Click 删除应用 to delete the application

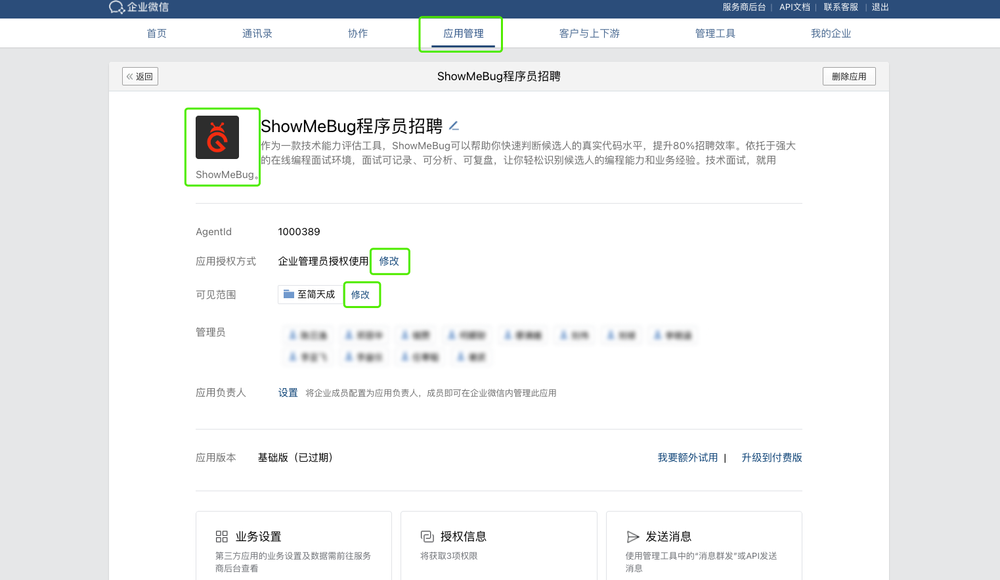[847, 75]
